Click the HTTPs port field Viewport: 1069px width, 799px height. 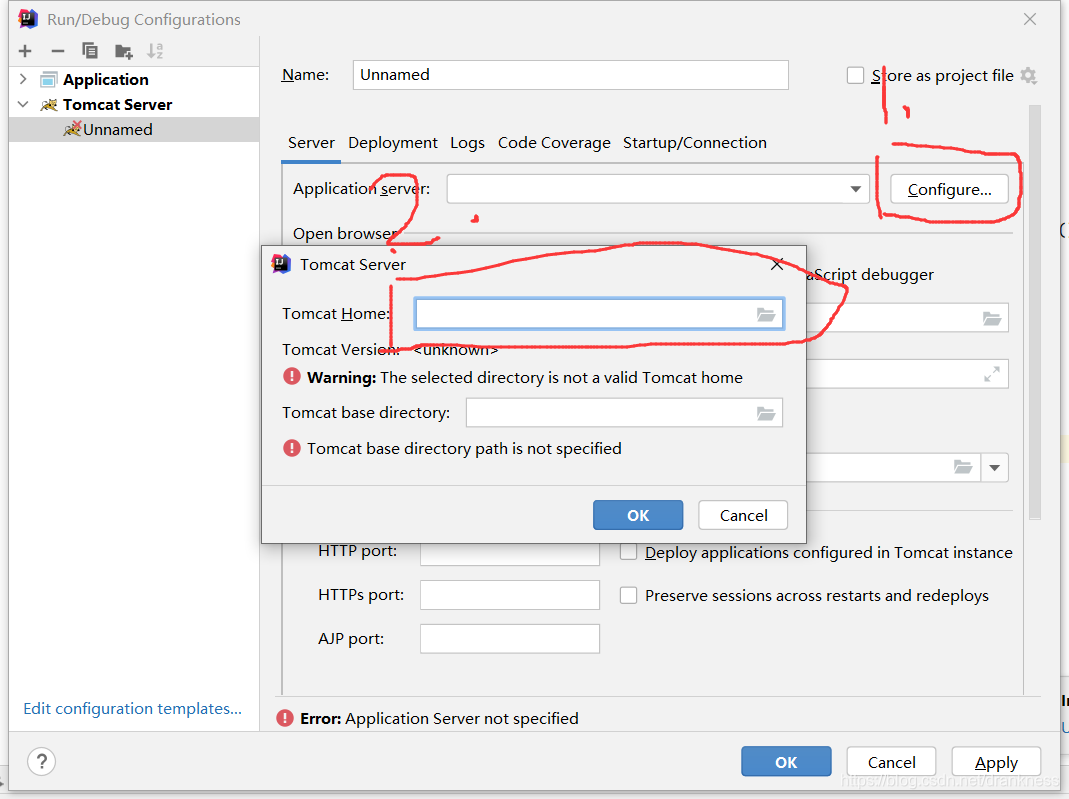click(510, 595)
